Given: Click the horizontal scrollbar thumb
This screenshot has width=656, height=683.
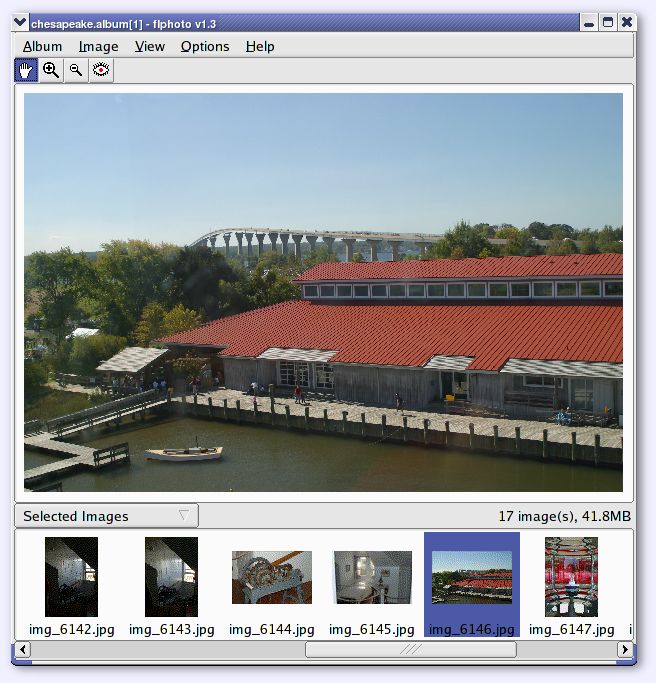Looking at the screenshot, I should pos(411,649).
